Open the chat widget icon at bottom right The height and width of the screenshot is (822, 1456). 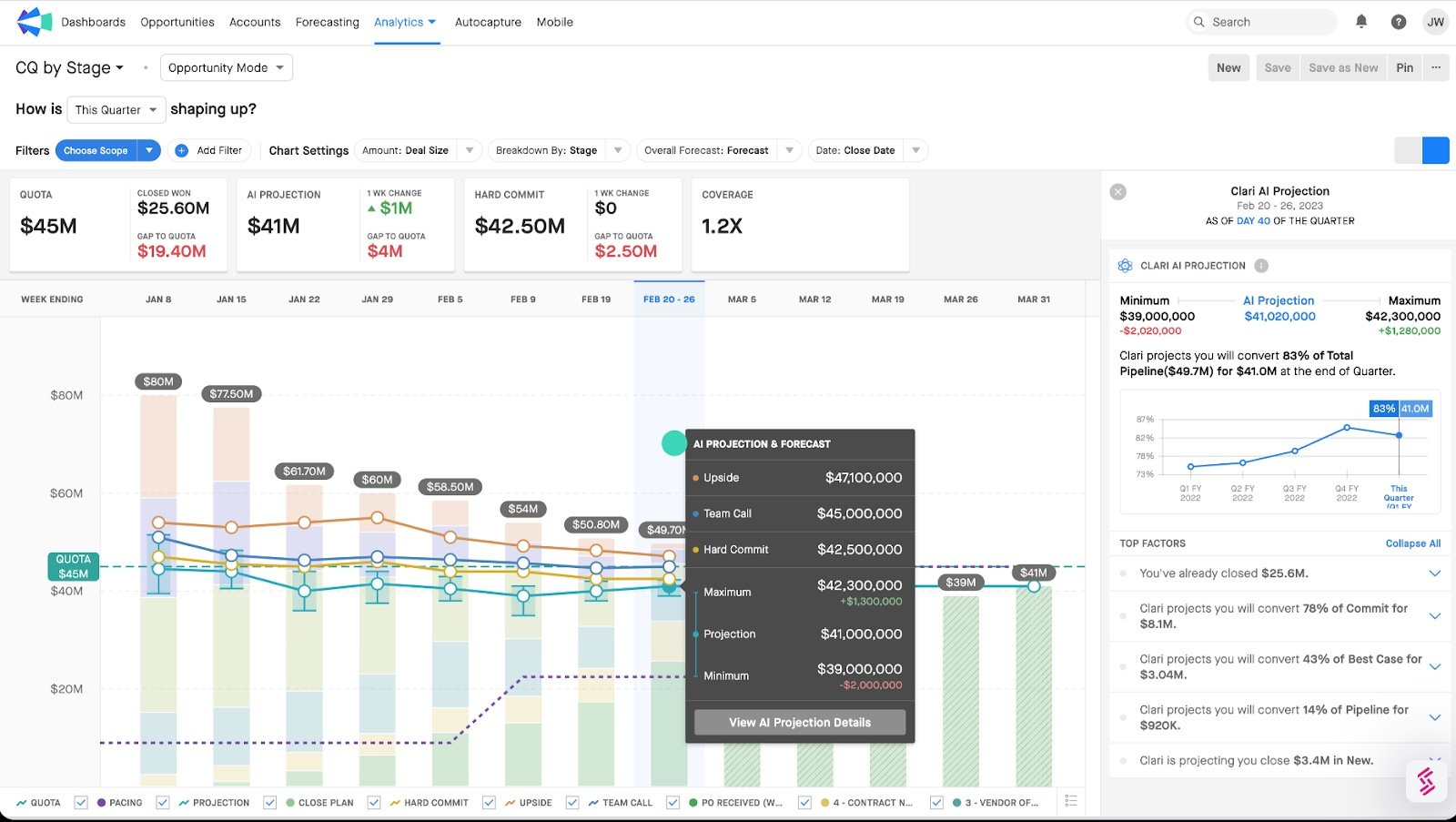(1426, 781)
